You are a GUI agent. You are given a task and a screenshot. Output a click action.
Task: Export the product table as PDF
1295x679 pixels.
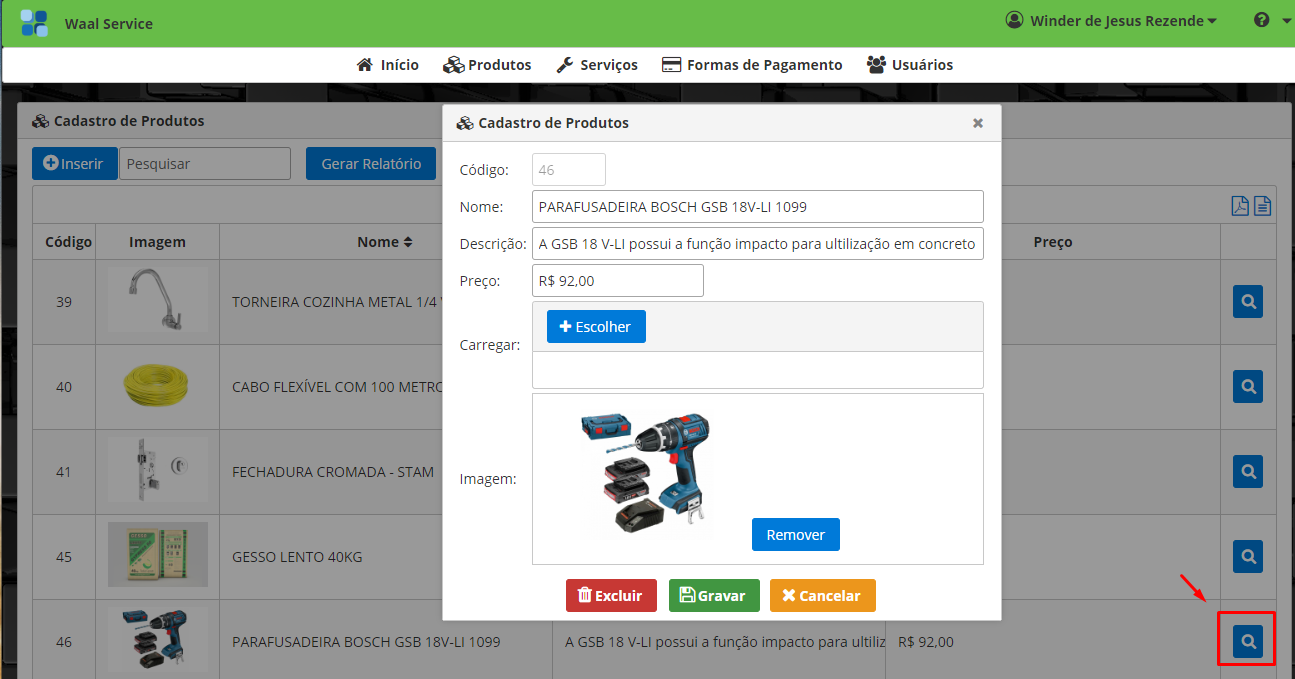tap(1240, 205)
